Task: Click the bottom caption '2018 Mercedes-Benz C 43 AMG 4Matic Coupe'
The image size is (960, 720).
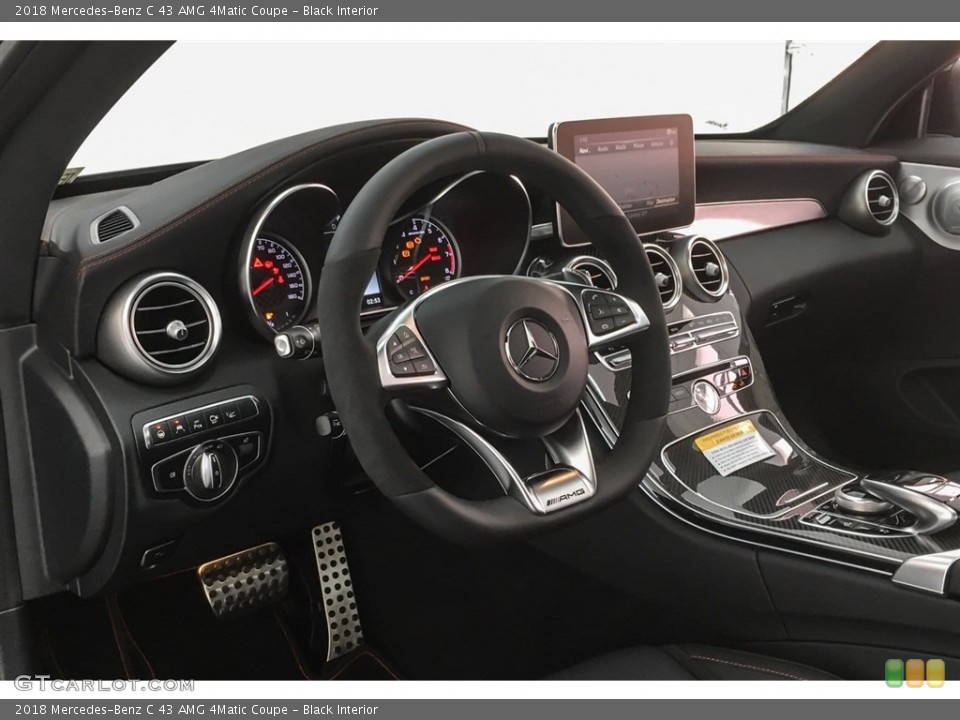Action: click(151, 710)
